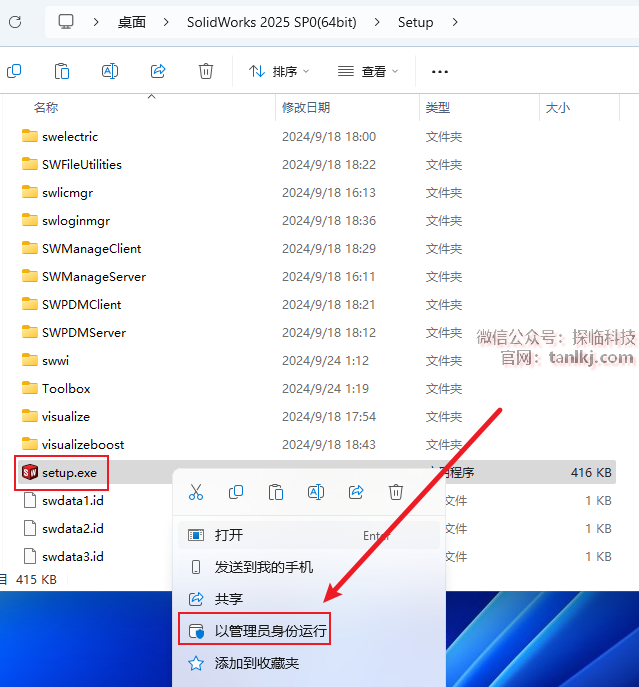This screenshot has height=687, width=639.
Task: Expand chevron after Setup in breadcrumb
Action: click(x=455, y=22)
